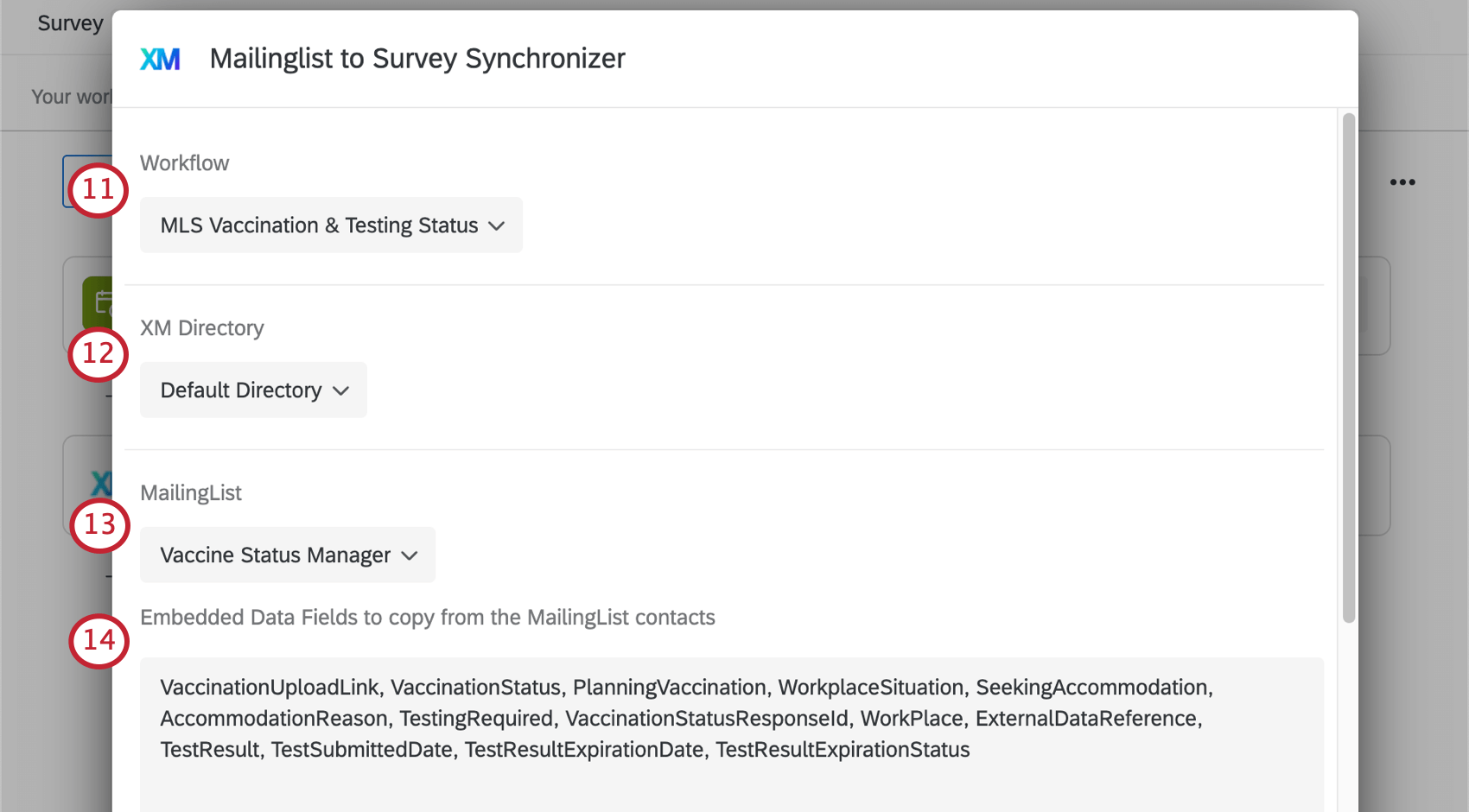Click the red step 12 marker
This screenshot has height=812, width=1469.
click(x=98, y=354)
